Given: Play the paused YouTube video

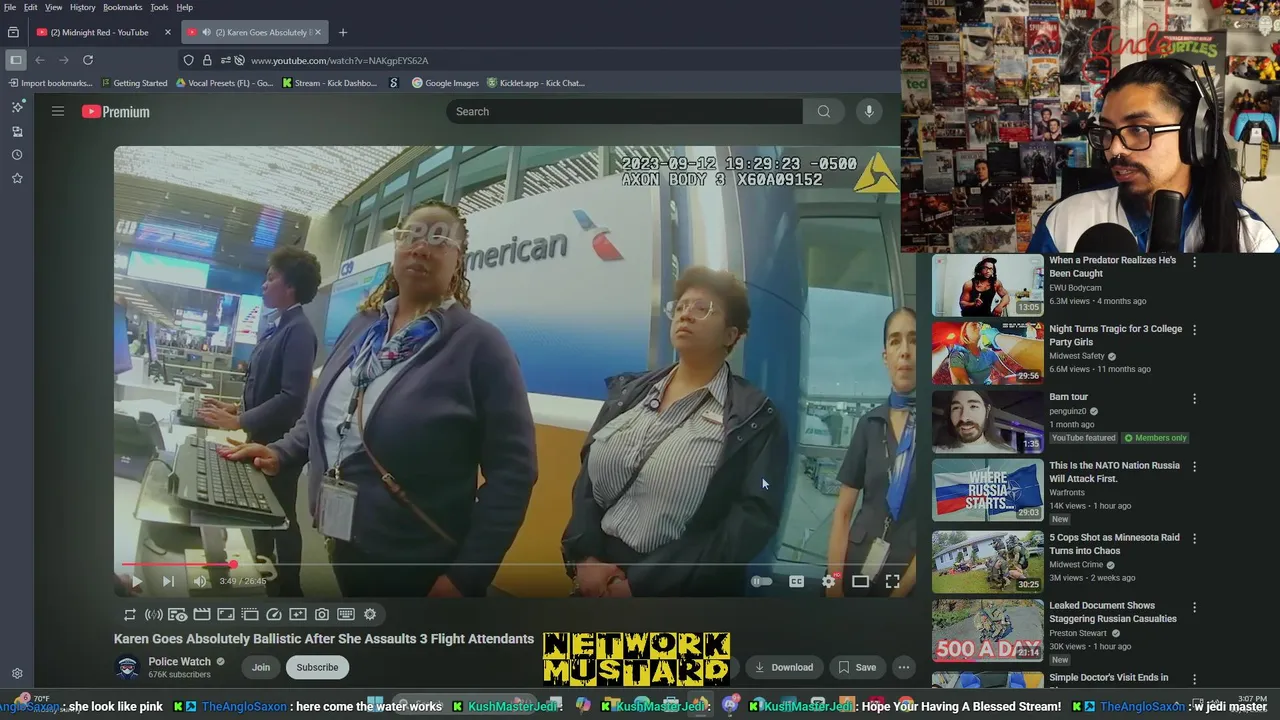Looking at the screenshot, I should 137,581.
